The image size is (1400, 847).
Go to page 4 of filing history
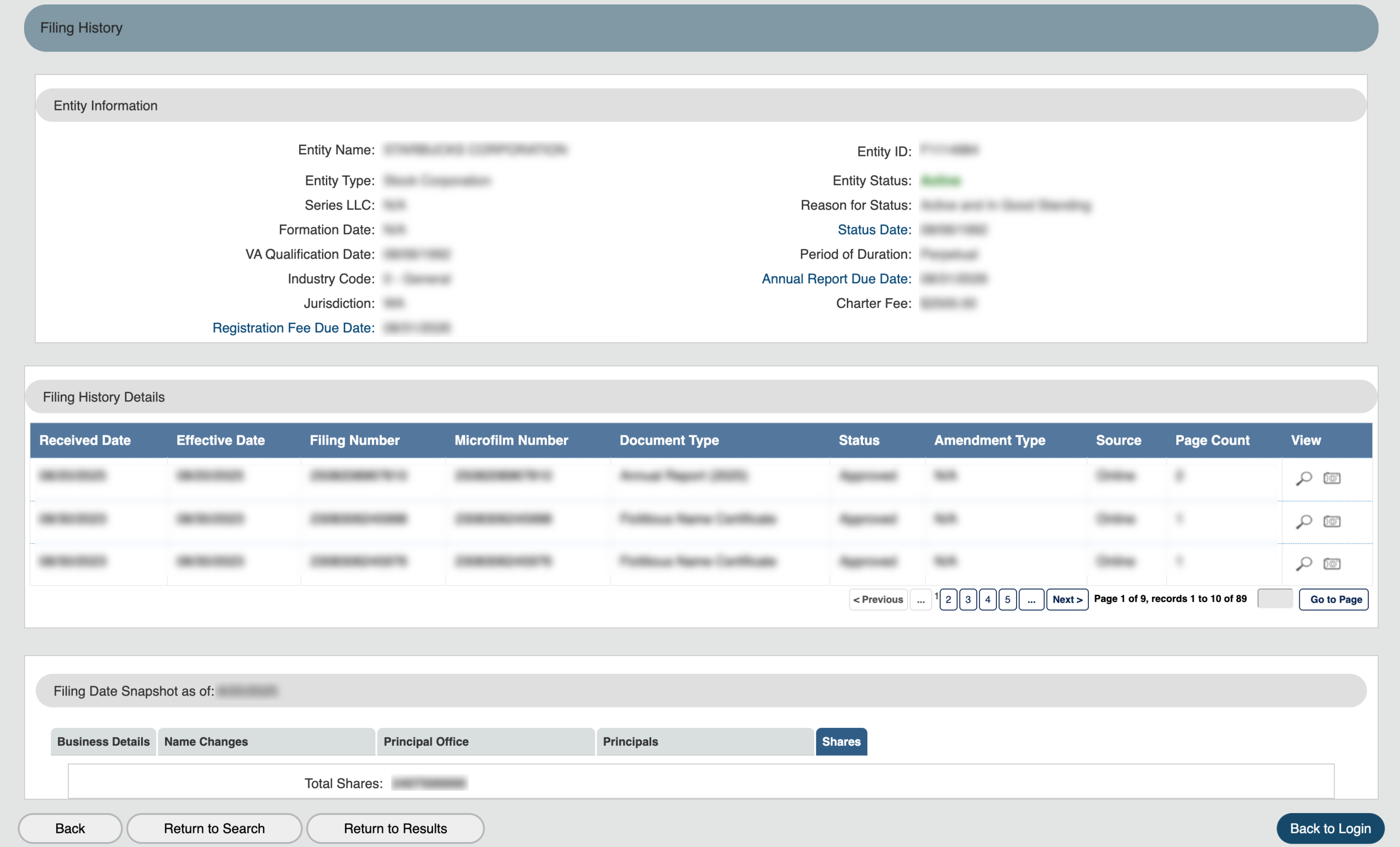click(x=988, y=599)
